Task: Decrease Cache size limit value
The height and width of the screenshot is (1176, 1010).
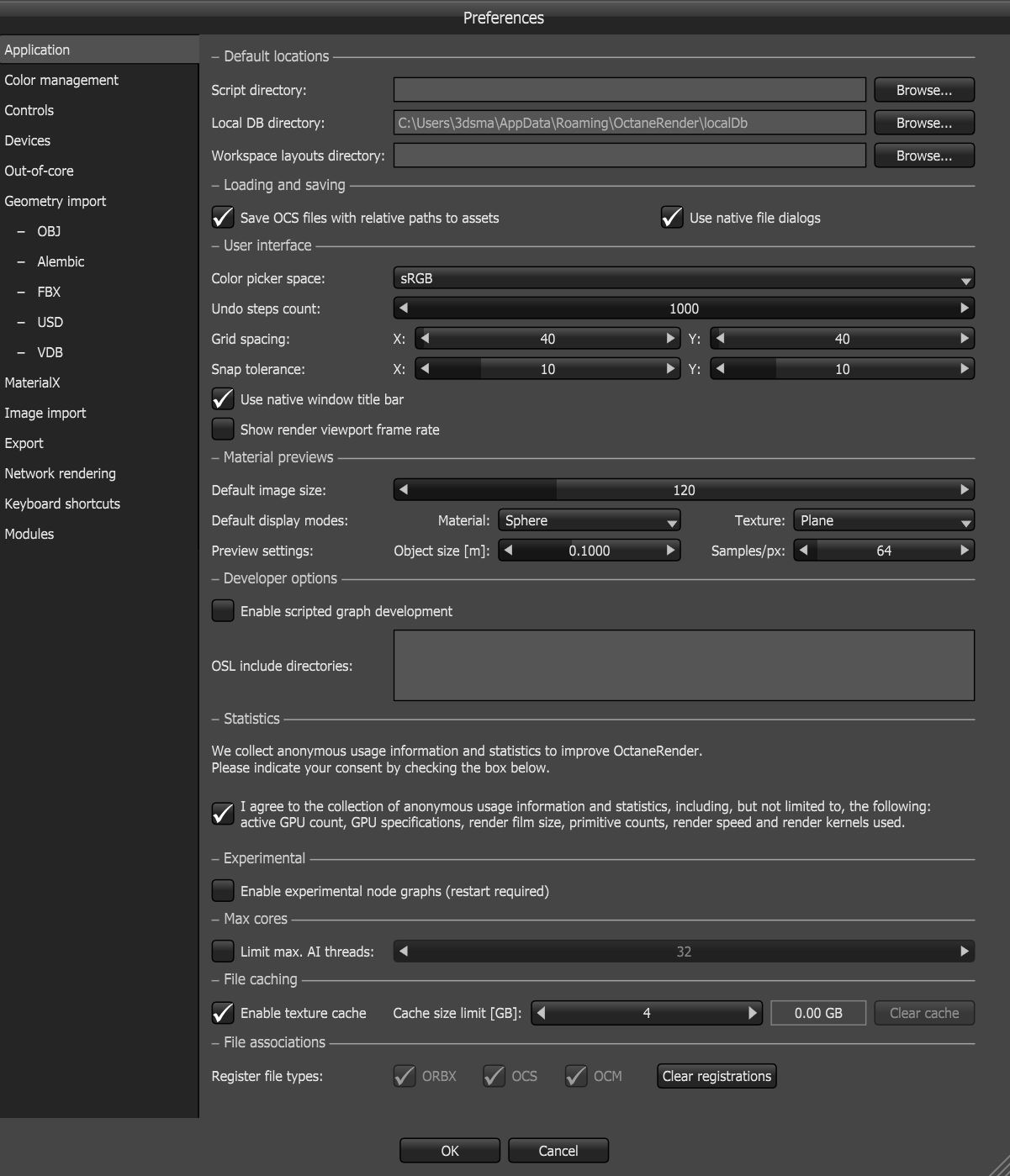Action: (x=541, y=1013)
